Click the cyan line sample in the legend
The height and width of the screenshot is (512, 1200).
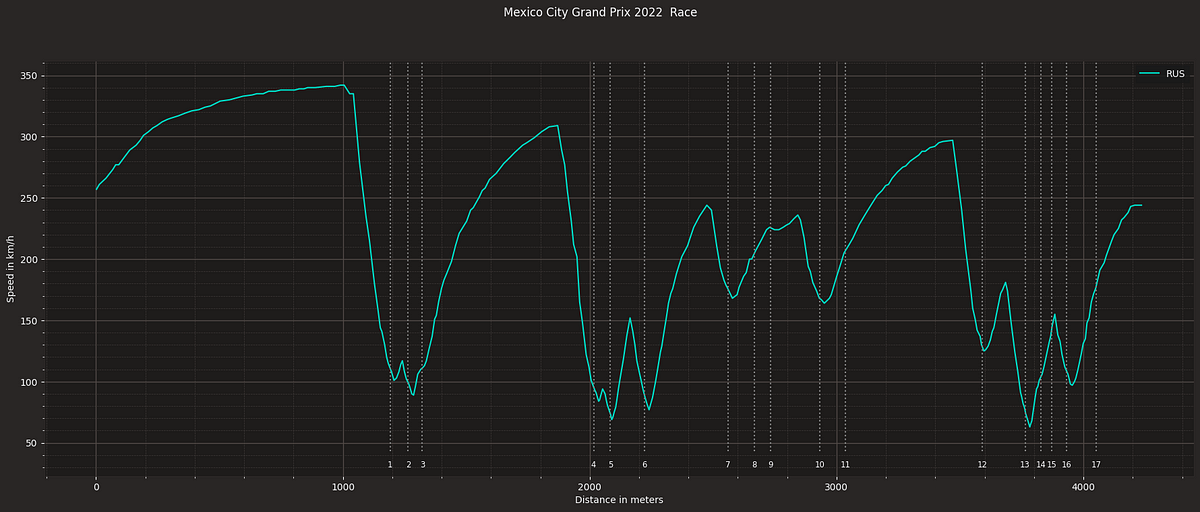pos(1150,73)
